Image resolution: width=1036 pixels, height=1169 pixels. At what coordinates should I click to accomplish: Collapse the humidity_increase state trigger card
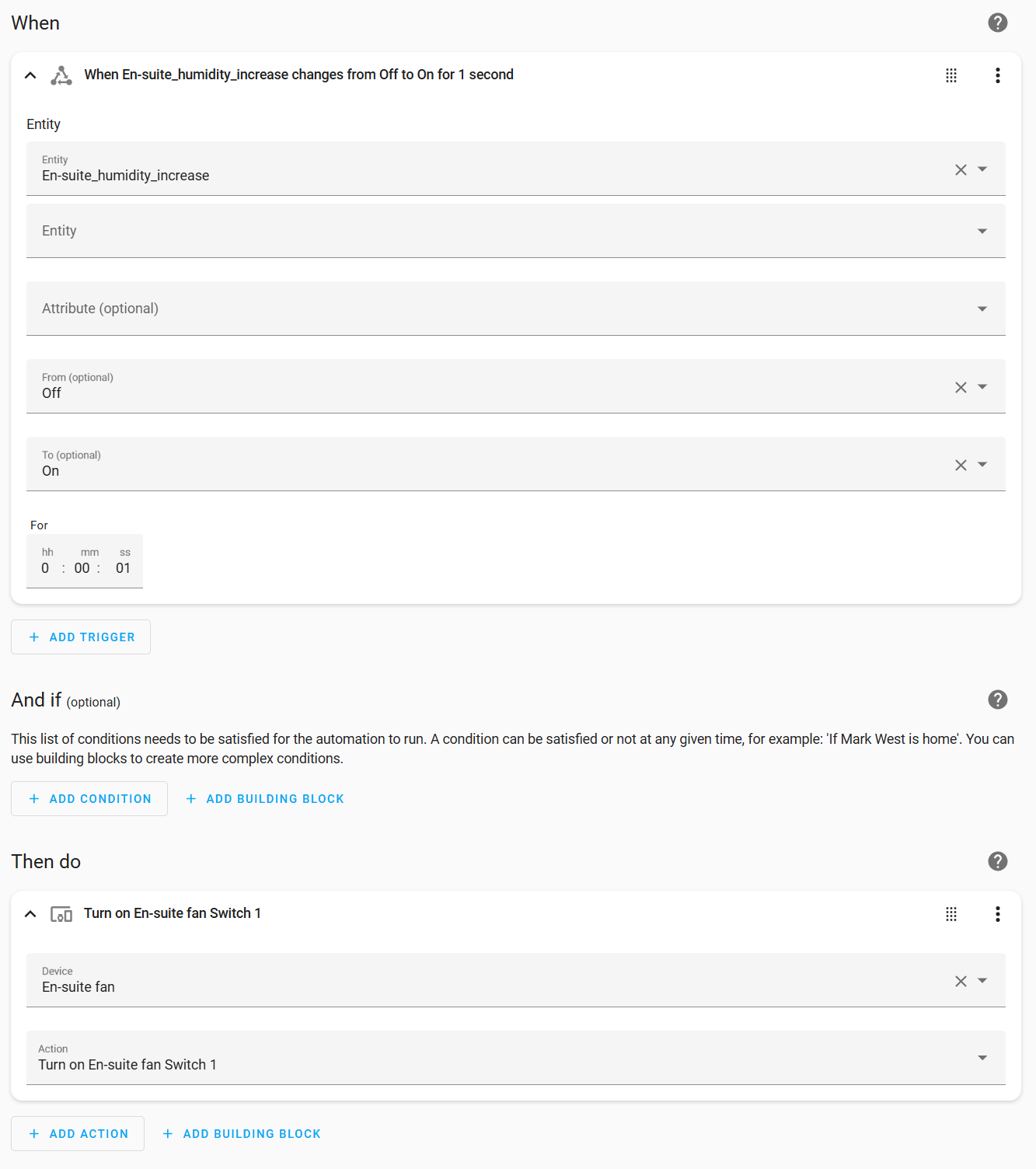(30, 75)
